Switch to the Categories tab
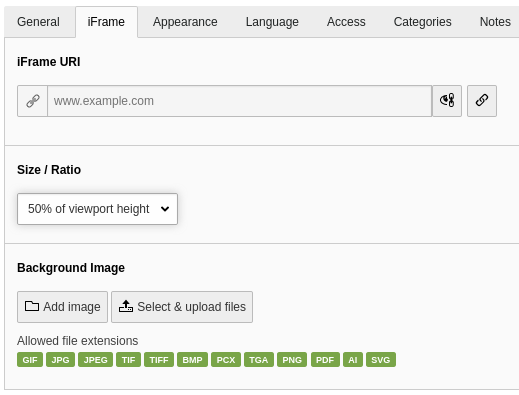 tap(422, 22)
